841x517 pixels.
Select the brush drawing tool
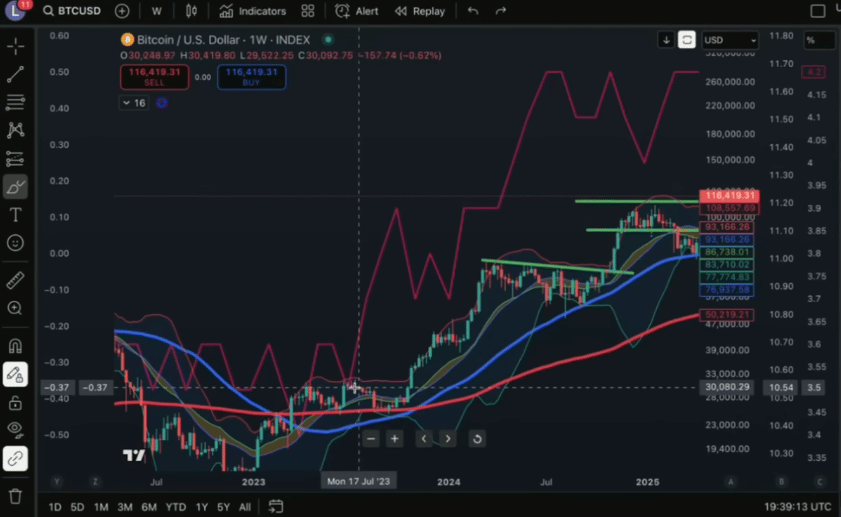point(16,187)
